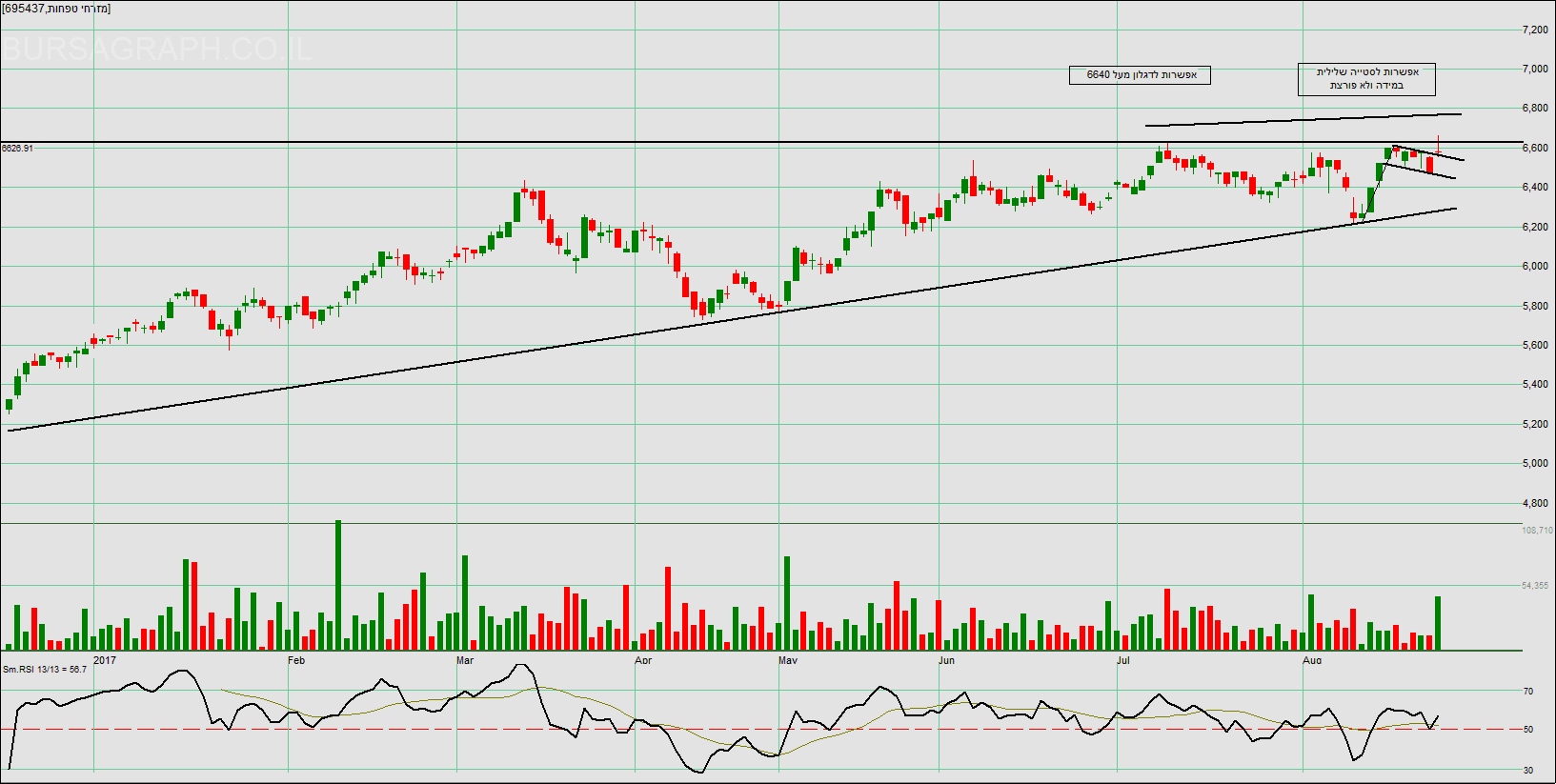Jump to the Feb marker on the time axis
Image resolution: width=1556 pixels, height=784 pixels.
(x=296, y=660)
